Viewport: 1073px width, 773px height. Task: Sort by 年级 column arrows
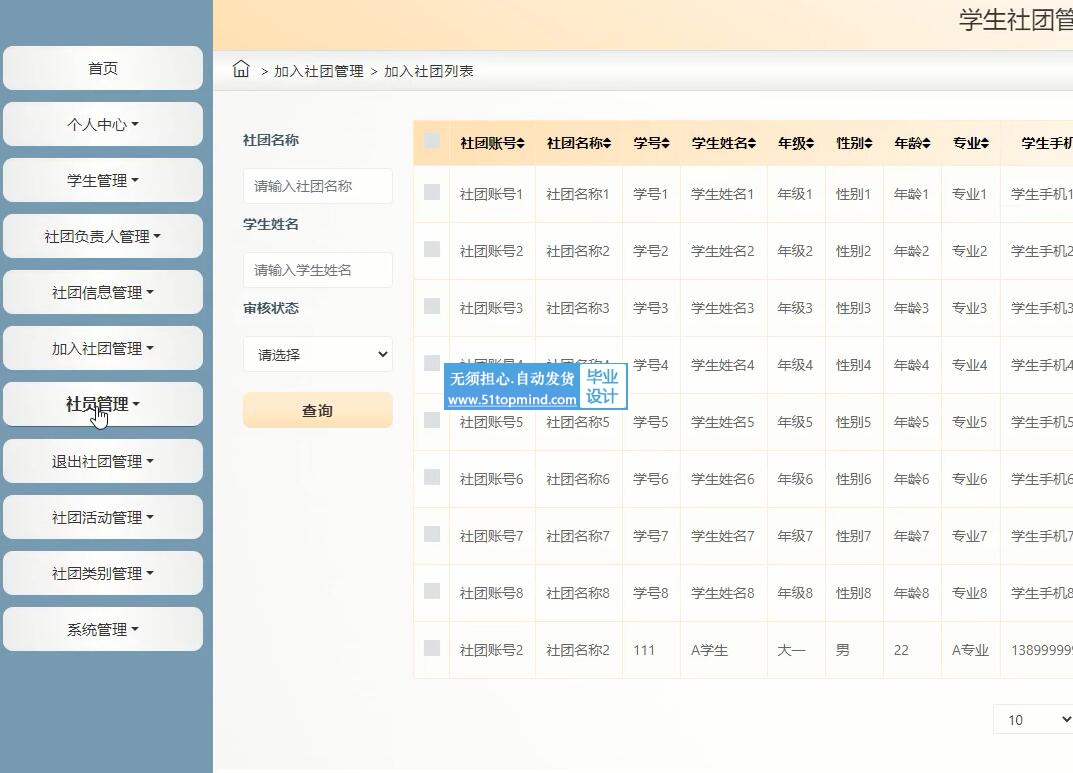coord(810,143)
